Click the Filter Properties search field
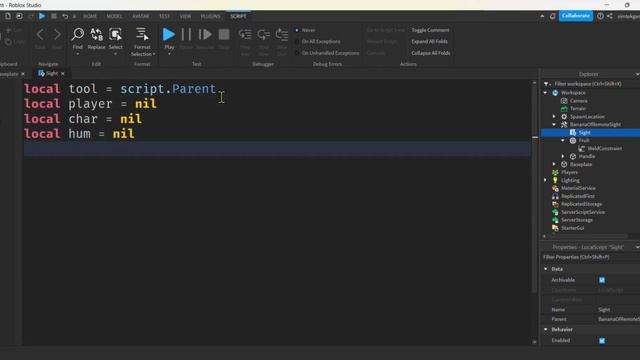The height and width of the screenshot is (360, 640). coord(591,257)
